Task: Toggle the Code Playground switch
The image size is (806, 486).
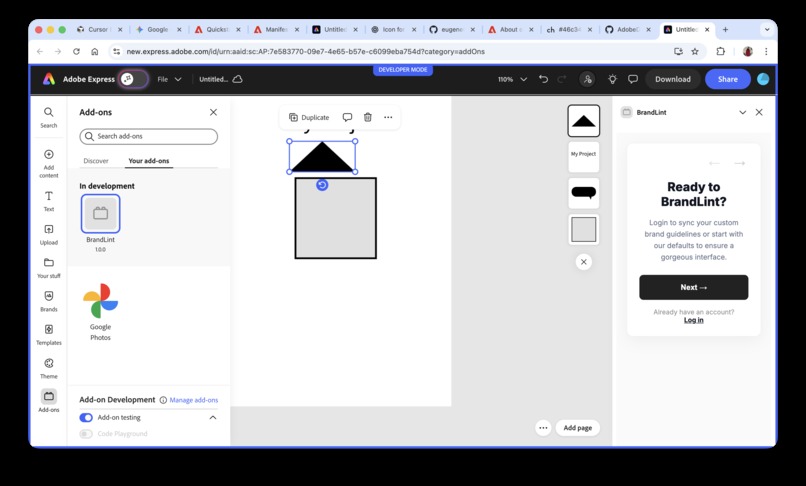Action: click(86, 434)
